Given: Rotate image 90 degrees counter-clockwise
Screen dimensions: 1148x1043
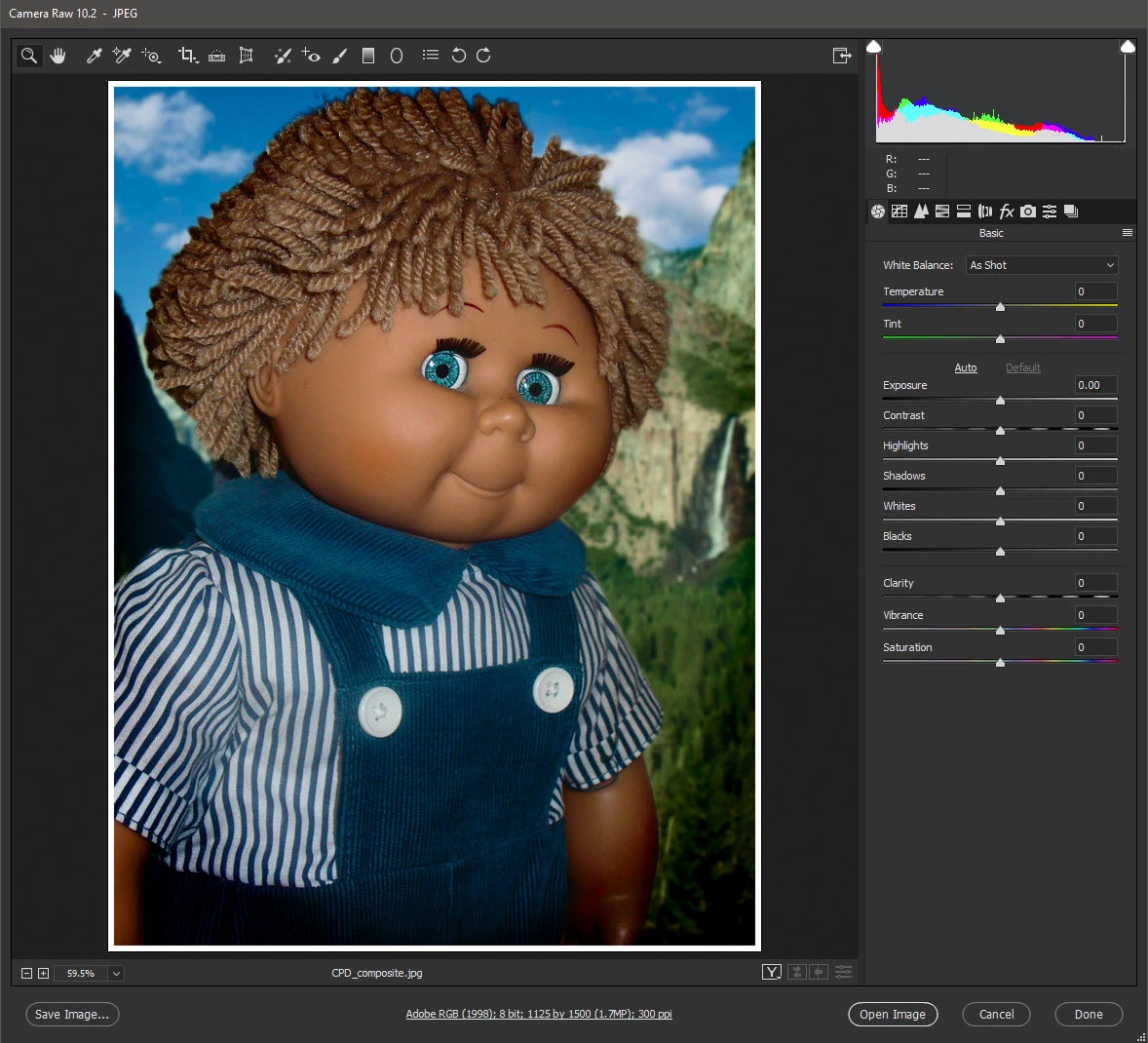Looking at the screenshot, I should (x=458, y=56).
